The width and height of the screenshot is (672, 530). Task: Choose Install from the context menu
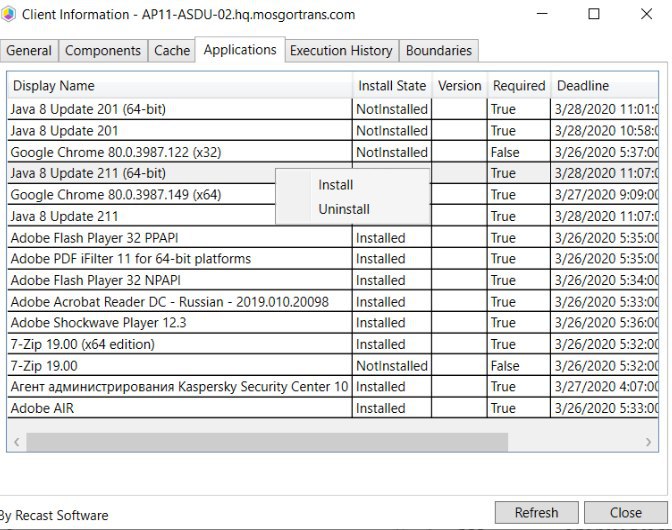pos(336,185)
